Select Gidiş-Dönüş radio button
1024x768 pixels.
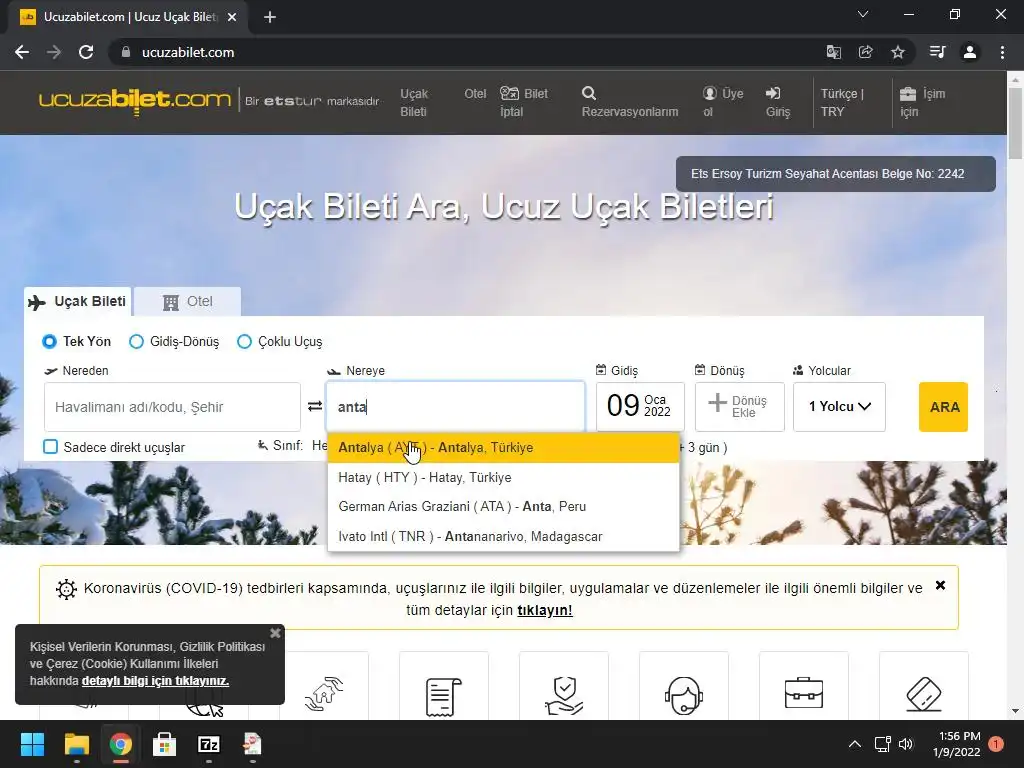136,342
